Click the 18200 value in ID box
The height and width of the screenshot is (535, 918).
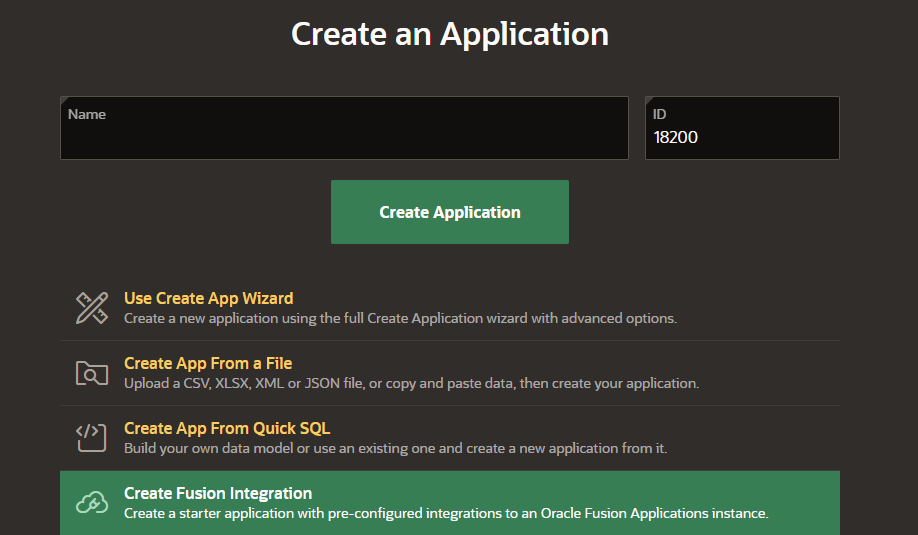click(x=676, y=137)
